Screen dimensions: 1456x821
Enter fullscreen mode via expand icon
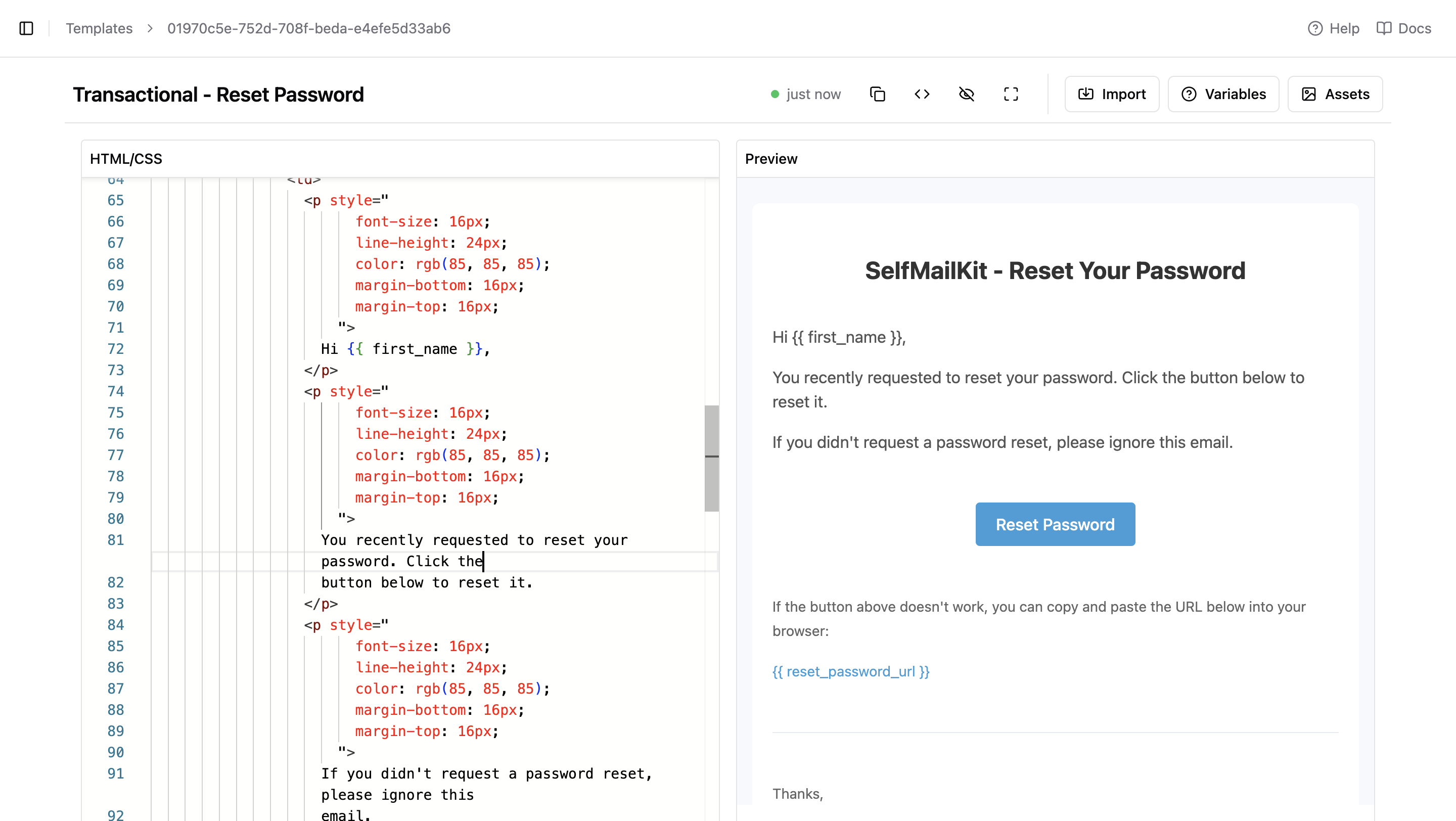pos(1011,94)
